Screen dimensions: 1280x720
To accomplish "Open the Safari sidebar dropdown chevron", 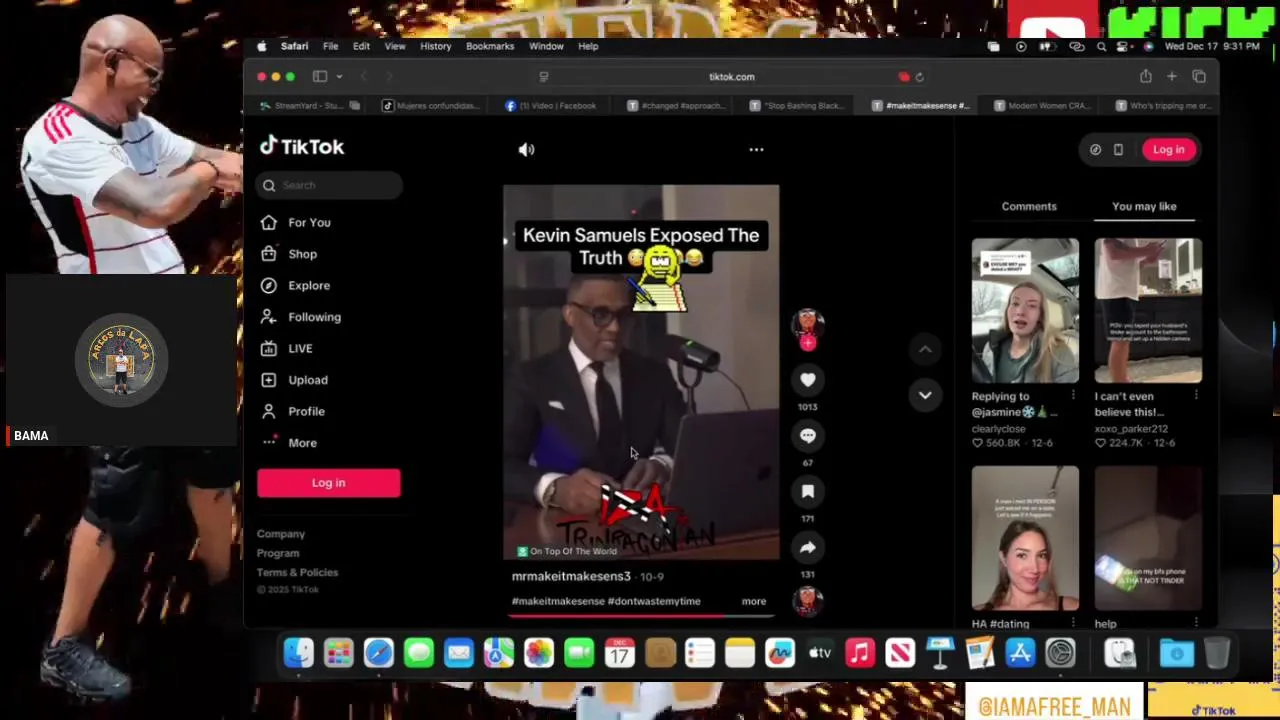I will [x=339, y=77].
